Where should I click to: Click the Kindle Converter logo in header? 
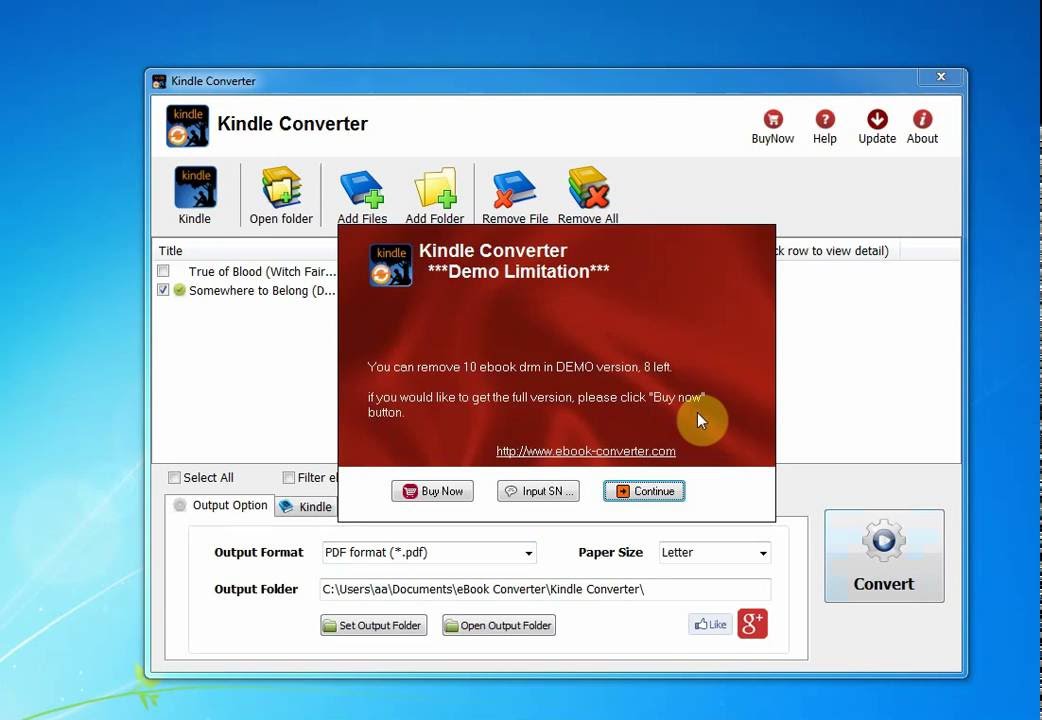click(187, 126)
